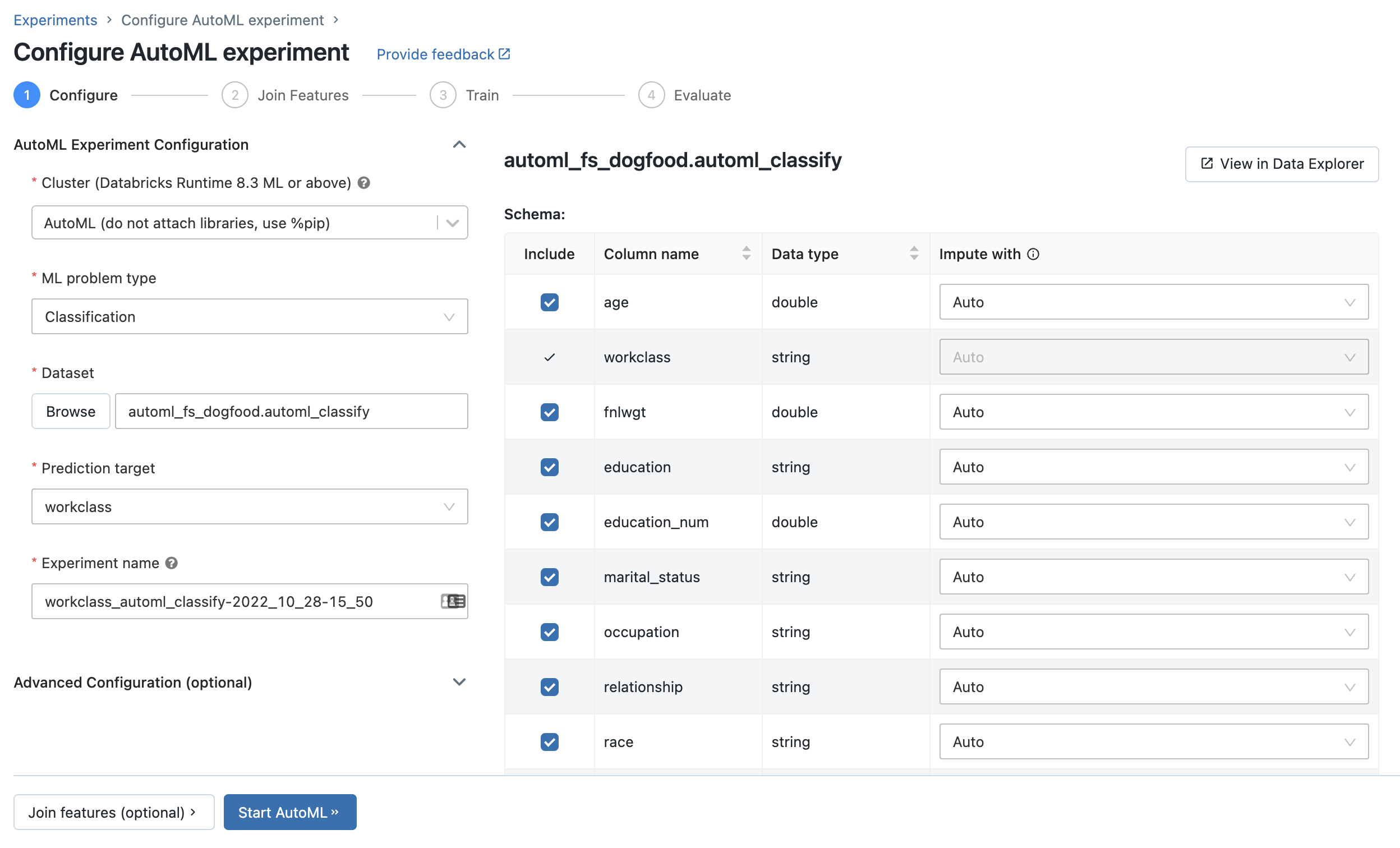Image resolution: width=1400 pixels, height=848 pixels.
Task: Click the automl_classify dataset name input field
Action: 291,411
